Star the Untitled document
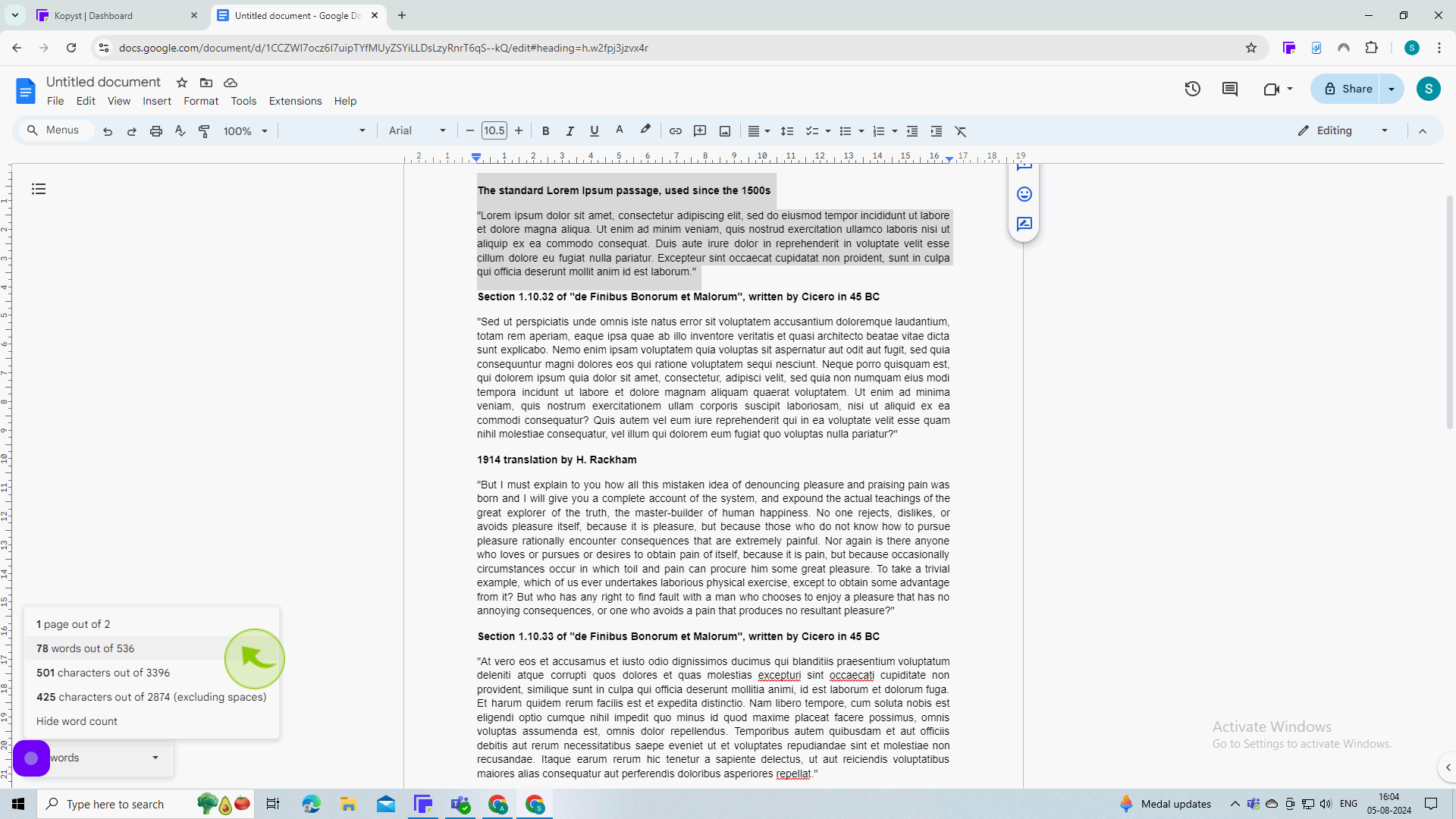The height and width of the screenshot is (819, 1456). click(182, 82)
